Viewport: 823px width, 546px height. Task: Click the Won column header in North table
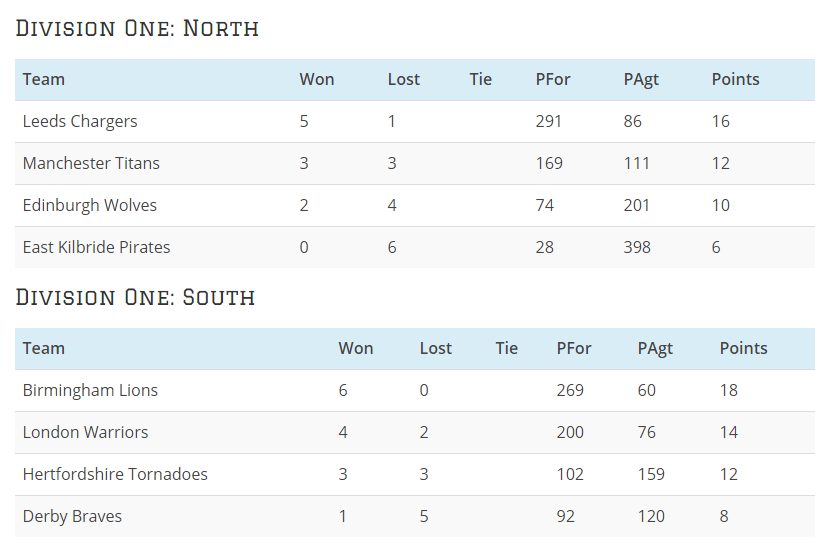pyautogui.click(x=316, y=79)
